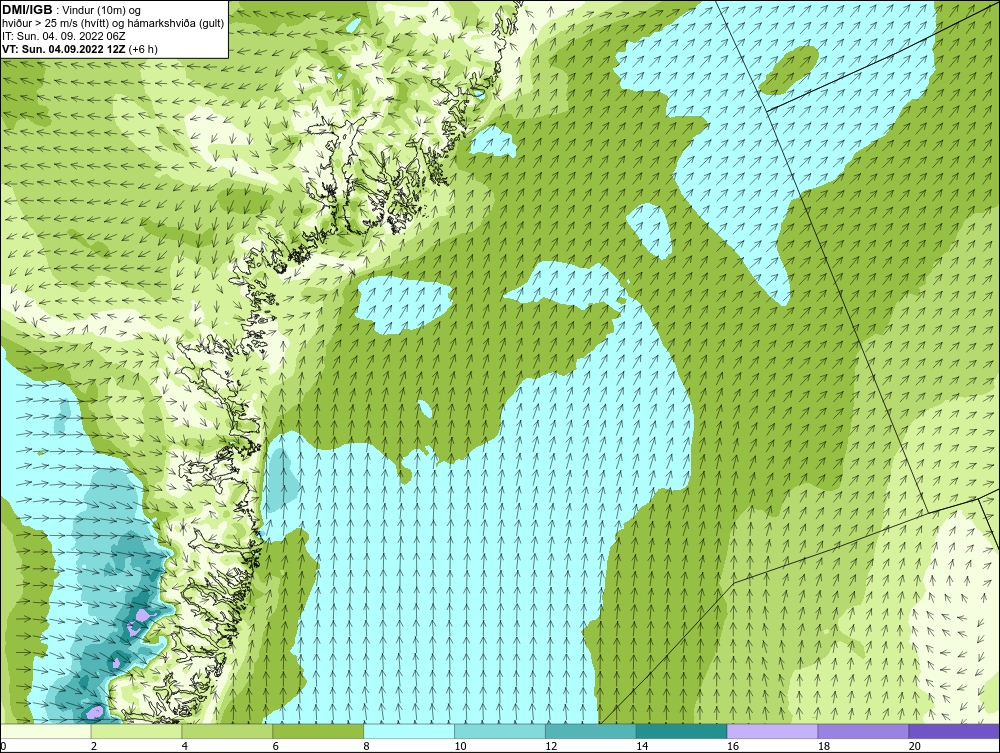Click the 14-16 m/s dark teal legend swatch
Image resolution: width=1000 pixels, height=753 pixels.
click(682, 731)
